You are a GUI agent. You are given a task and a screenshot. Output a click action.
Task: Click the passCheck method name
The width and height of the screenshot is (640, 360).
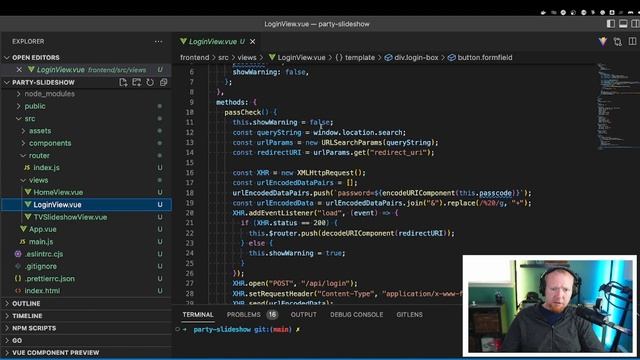click(242, 112)
